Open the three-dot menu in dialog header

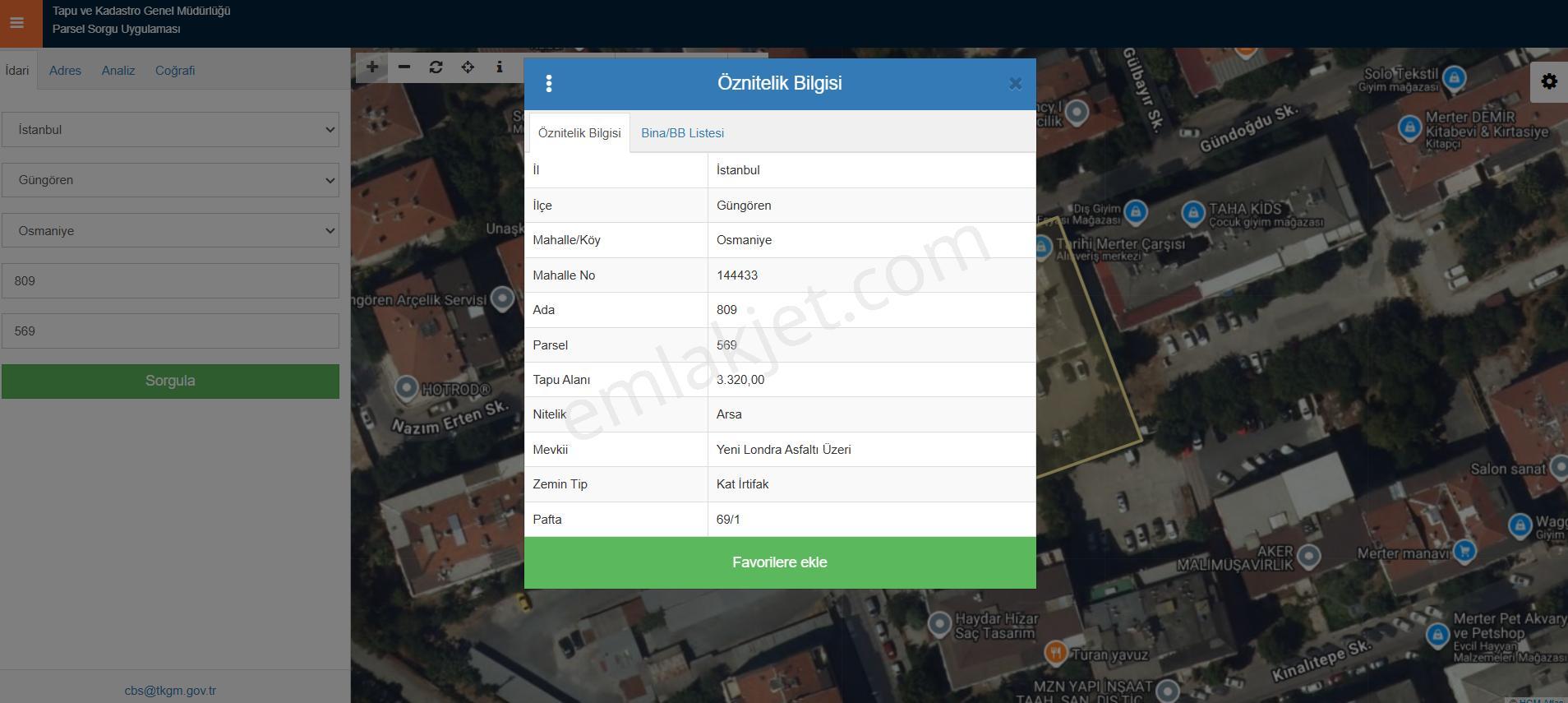(x=549, y=83)
